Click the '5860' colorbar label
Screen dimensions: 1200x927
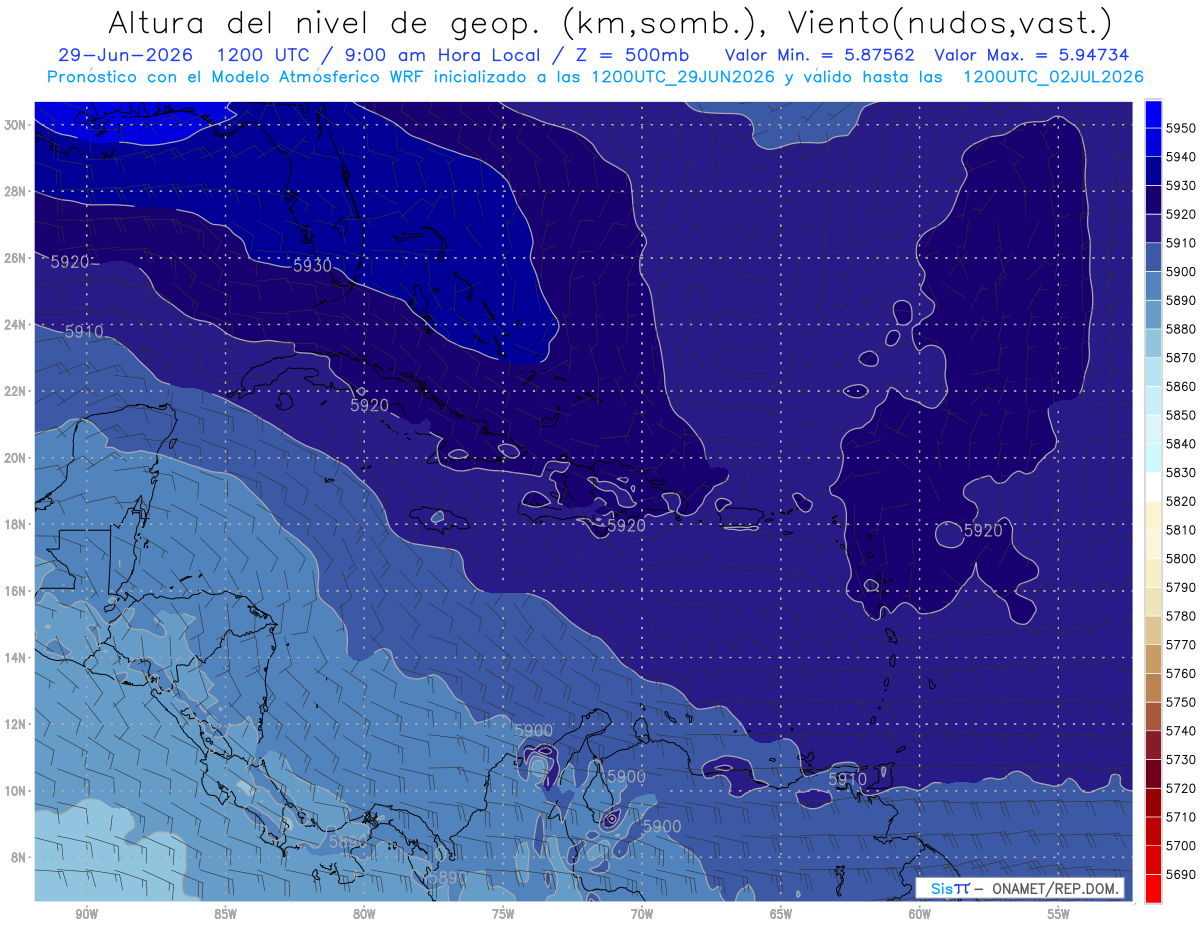tap(1181, 386)
